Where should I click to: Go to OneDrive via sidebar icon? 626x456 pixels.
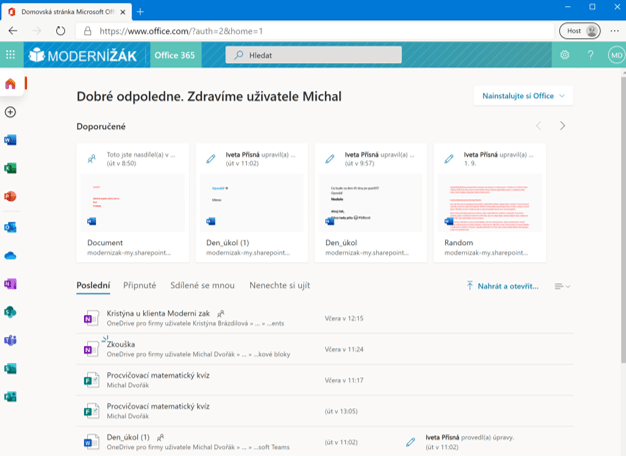pos(11,256)
